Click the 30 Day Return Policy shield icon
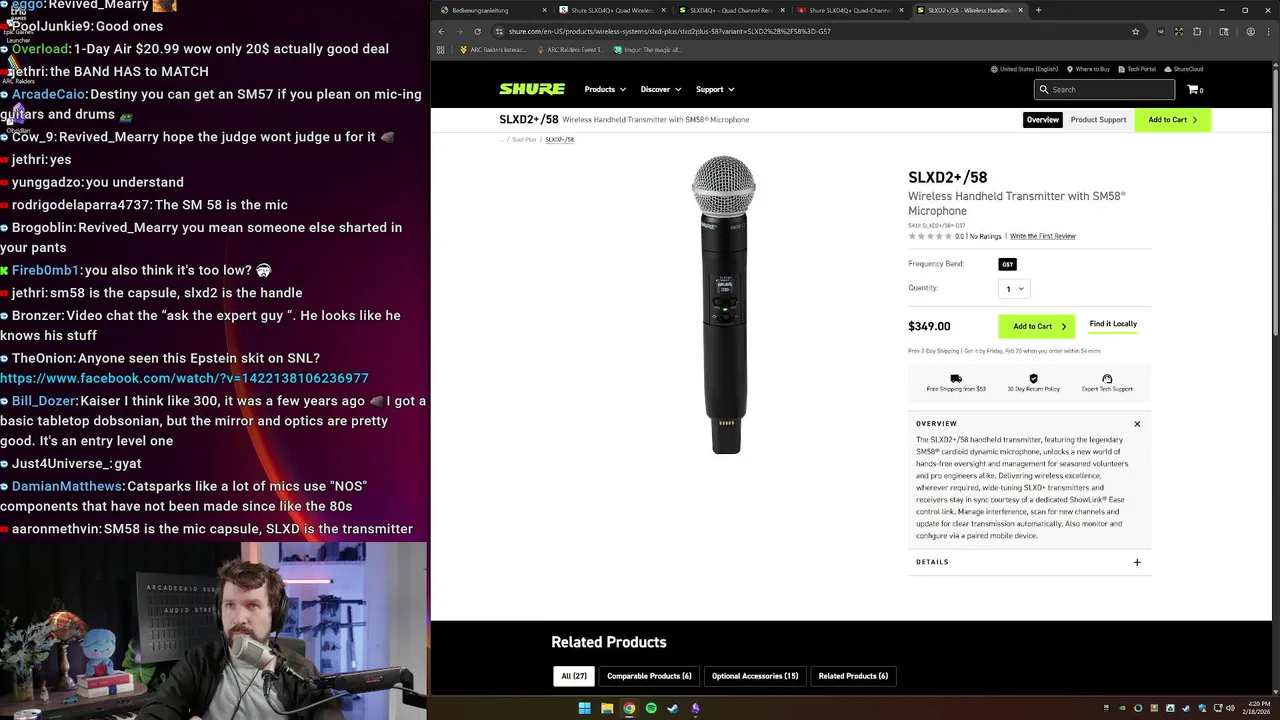 pos(1033,379)
